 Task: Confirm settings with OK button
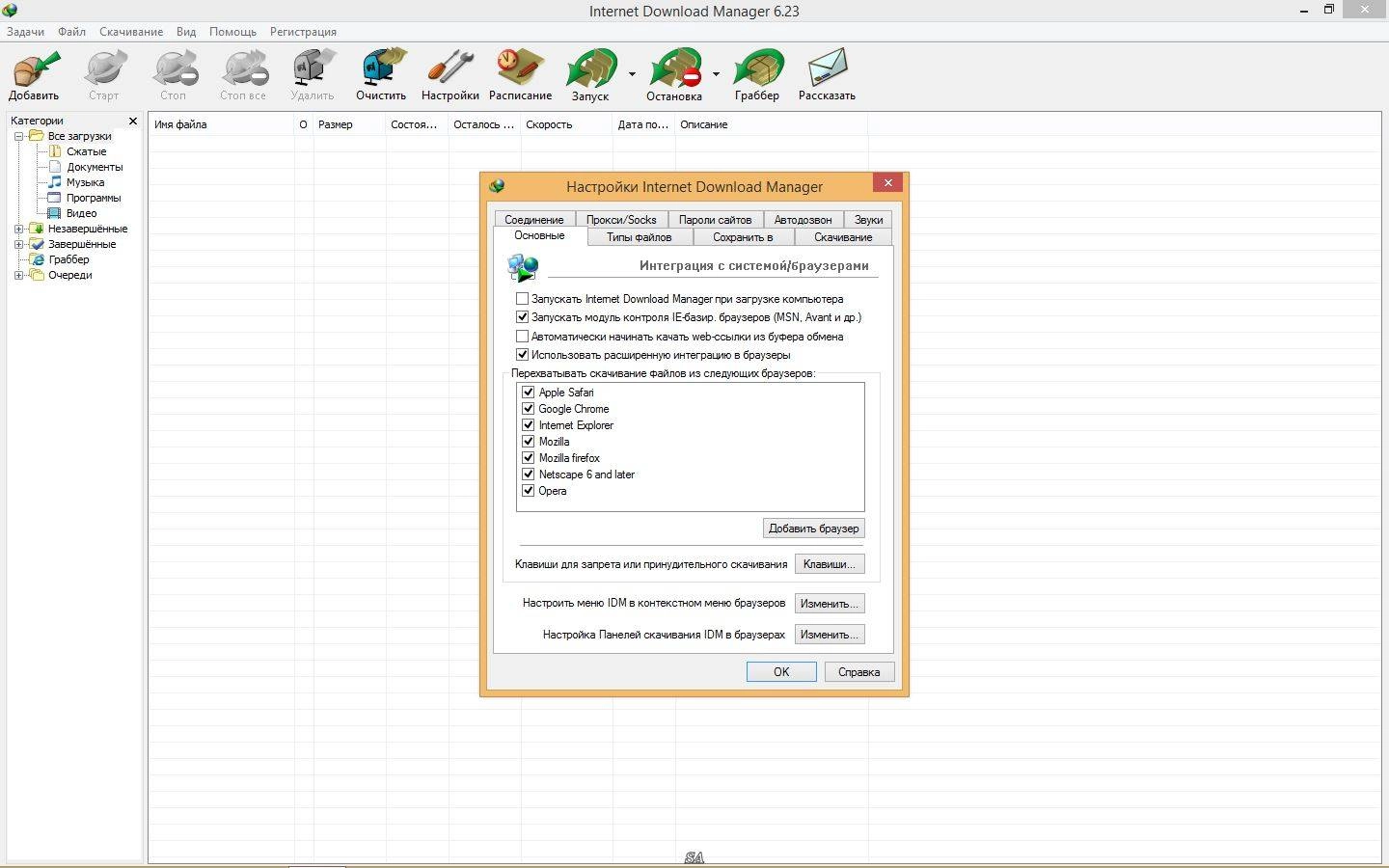tap(781, 672)
